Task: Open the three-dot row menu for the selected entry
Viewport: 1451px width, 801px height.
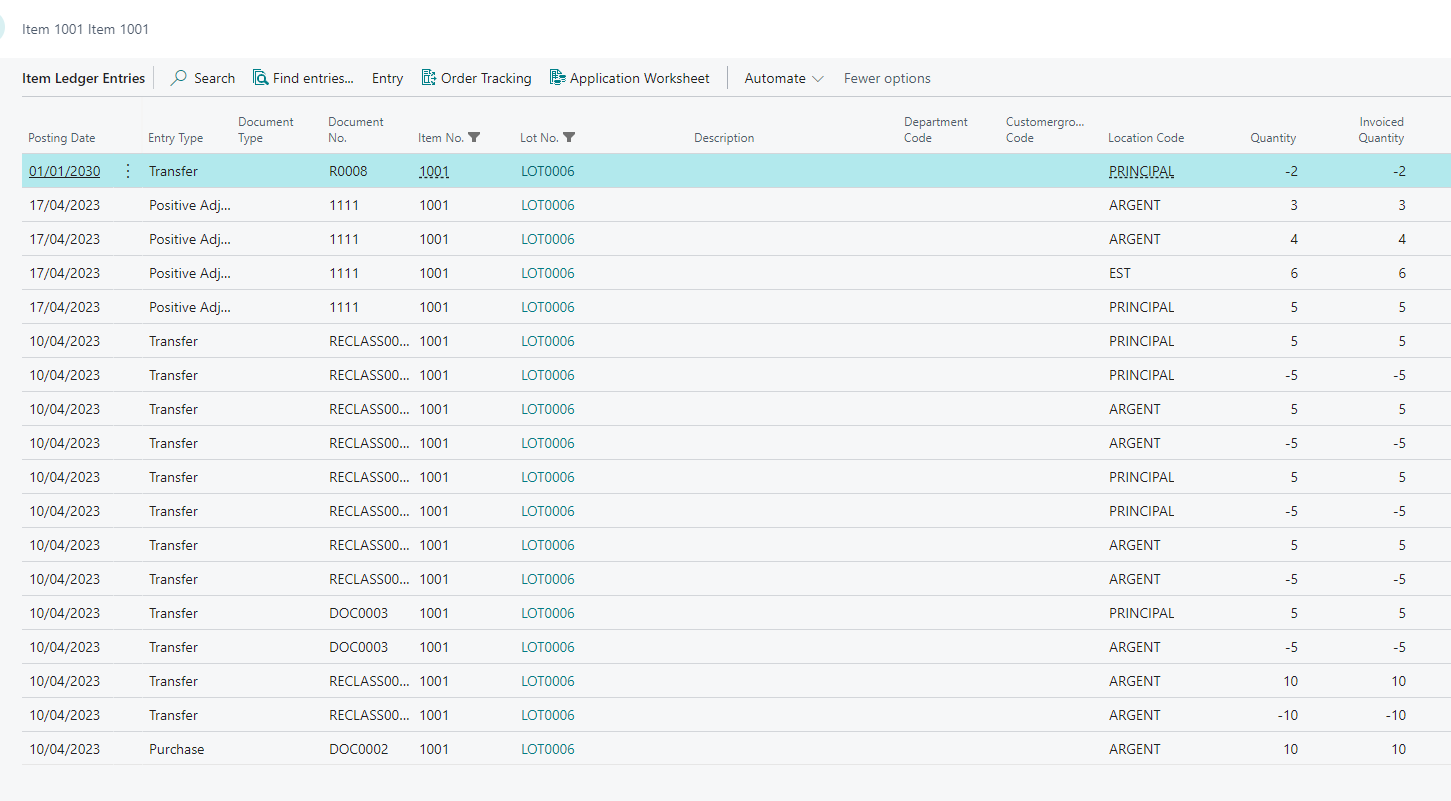Action: click(127, 171)
